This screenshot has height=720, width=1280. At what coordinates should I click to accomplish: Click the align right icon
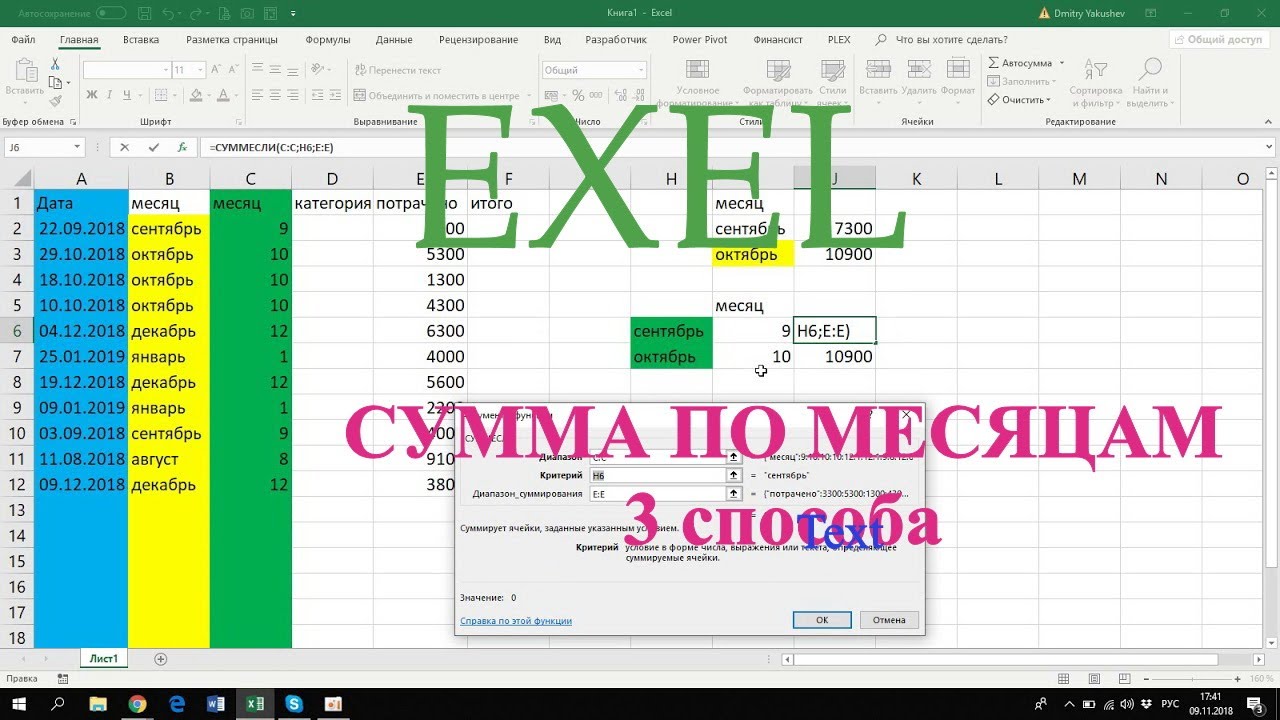pyautogui.click(x=295, y=95)
